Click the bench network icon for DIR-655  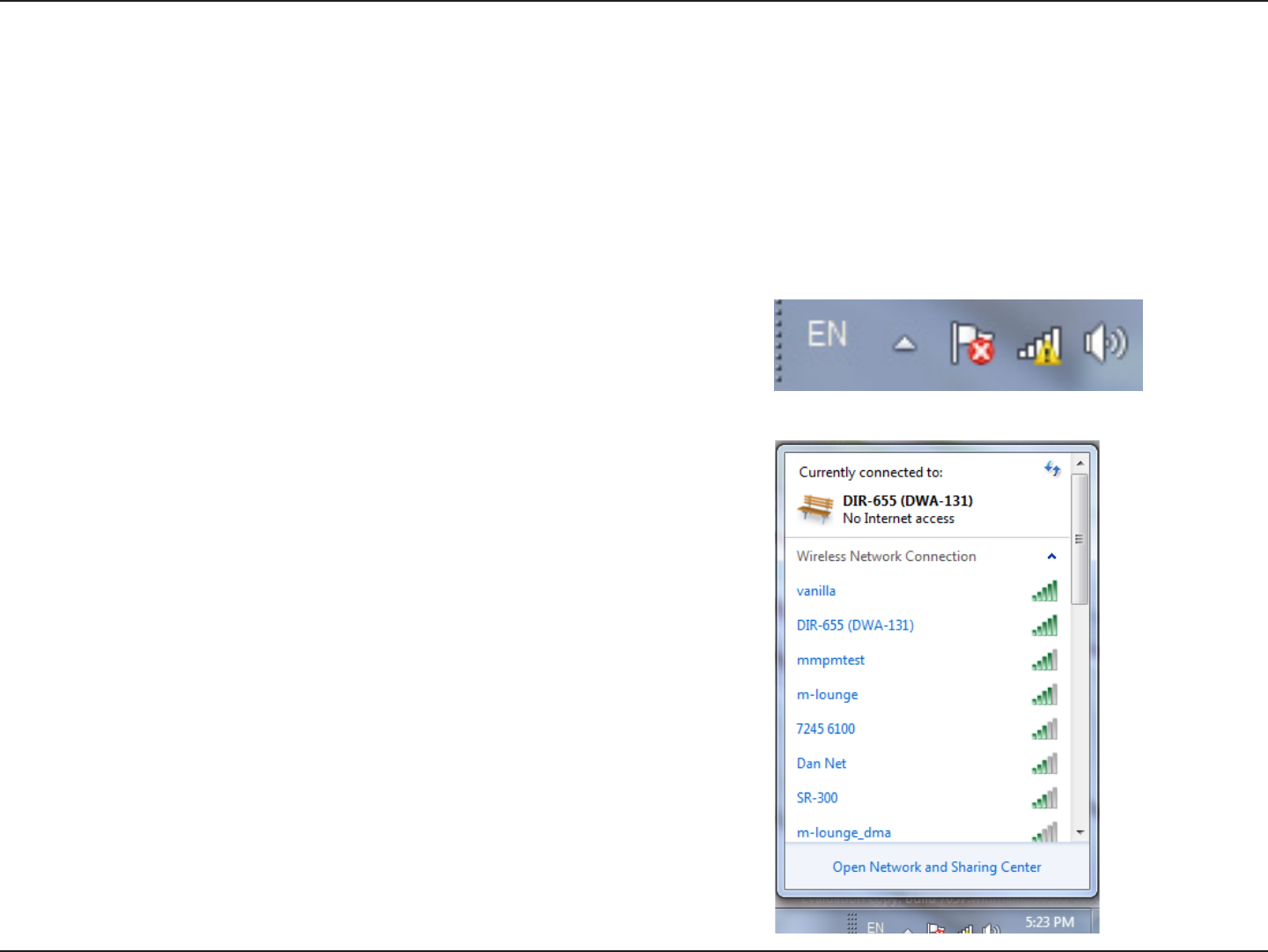tap(815, 508)
